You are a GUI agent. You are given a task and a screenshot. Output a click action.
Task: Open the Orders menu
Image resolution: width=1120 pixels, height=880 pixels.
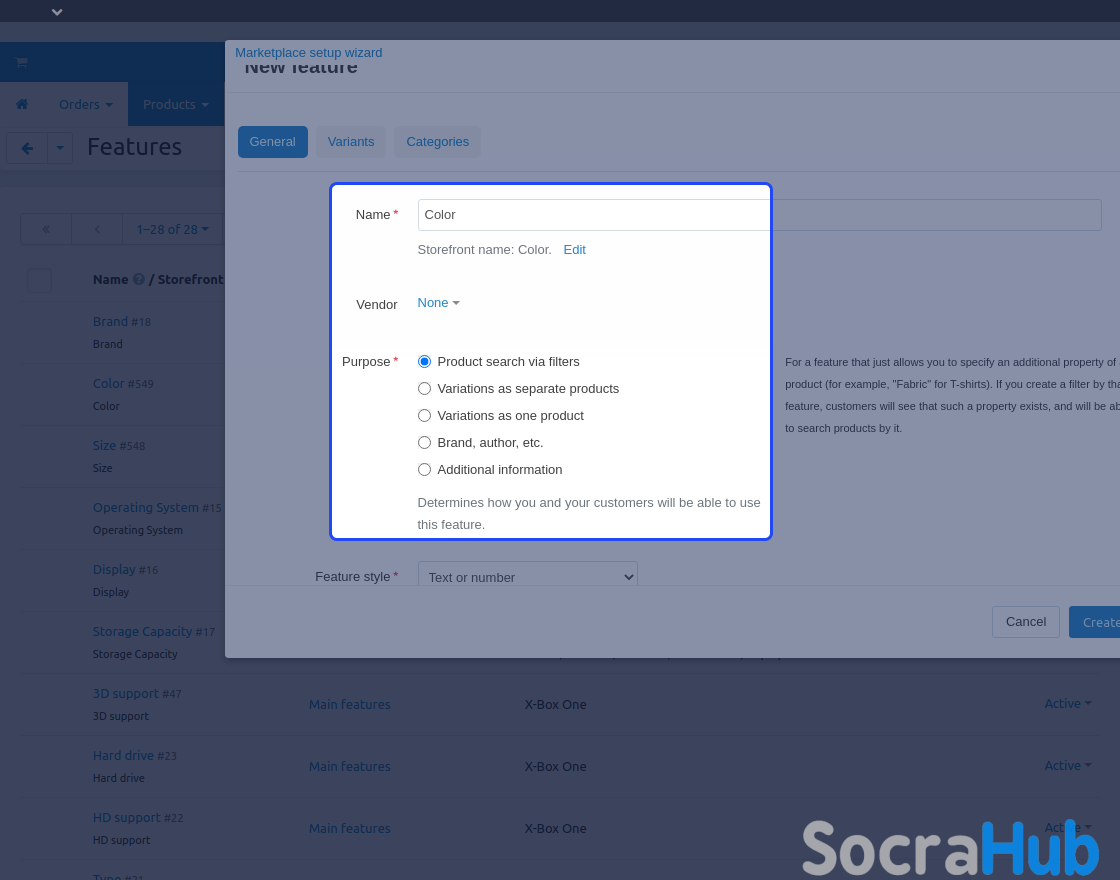pyautogui.click(x=86, y=104)
